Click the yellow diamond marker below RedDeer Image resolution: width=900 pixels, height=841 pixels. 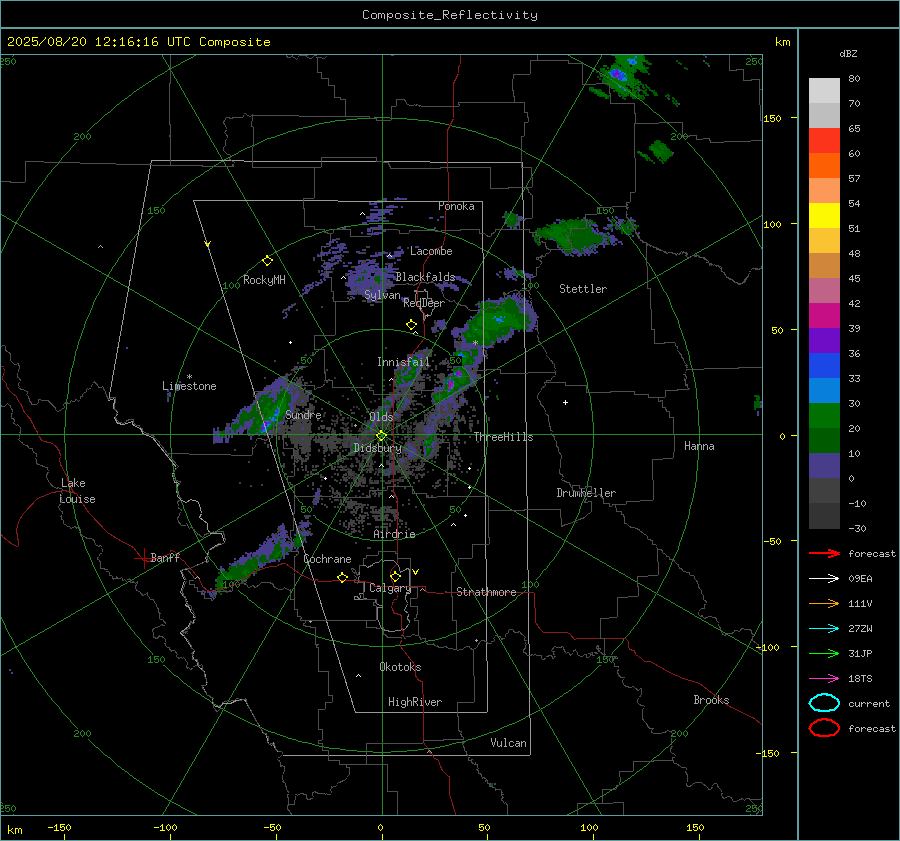411,325
